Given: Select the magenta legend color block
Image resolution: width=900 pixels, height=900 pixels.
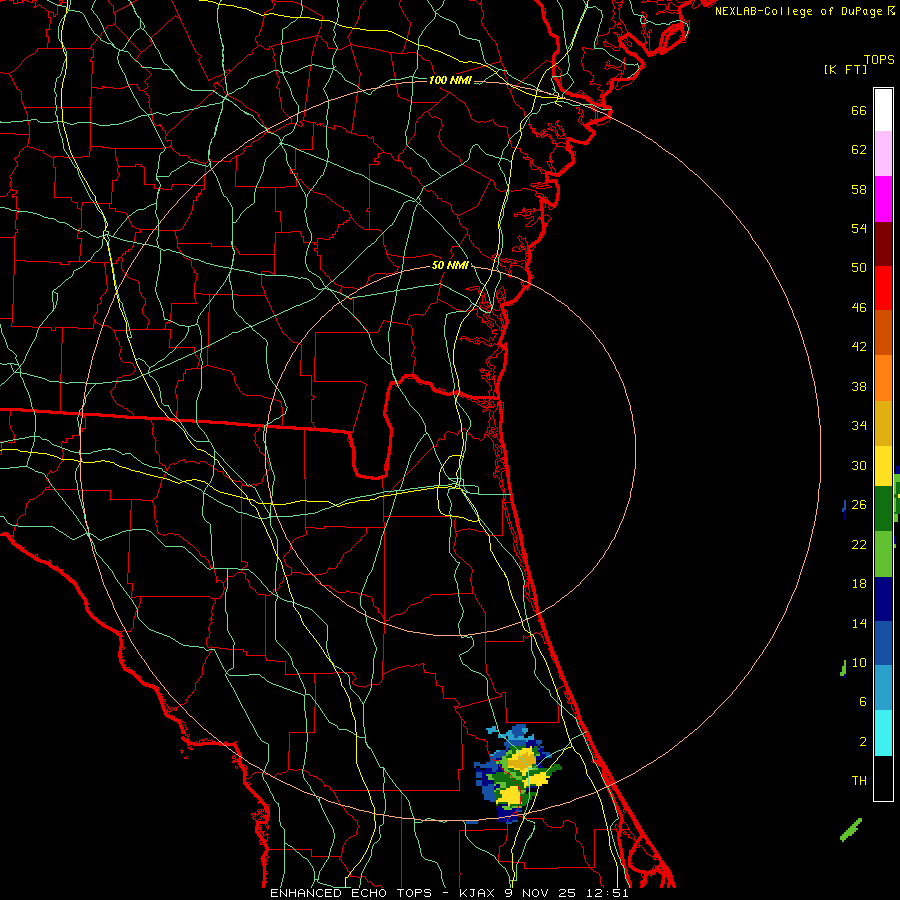Looking at the screenshot, I should 883,199.
